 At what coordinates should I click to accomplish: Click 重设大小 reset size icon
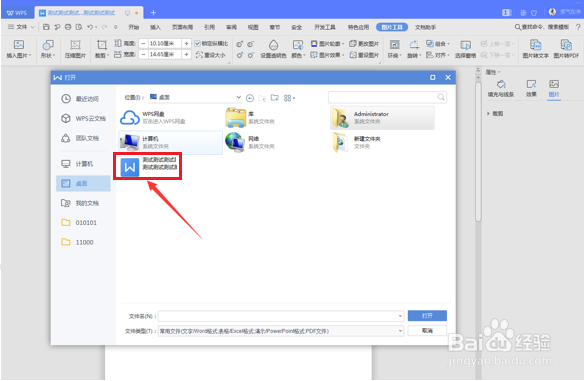tap(199, 55)
